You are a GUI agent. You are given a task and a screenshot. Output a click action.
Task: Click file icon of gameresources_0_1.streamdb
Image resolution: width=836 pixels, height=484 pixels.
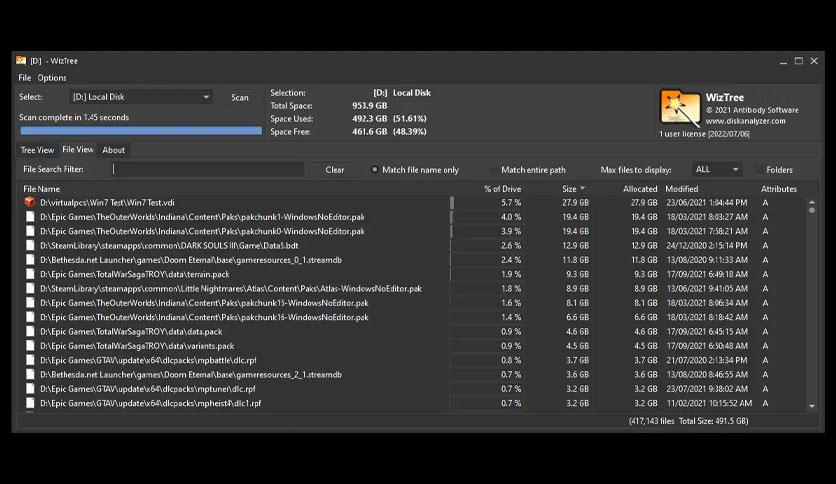pos(30,260)
